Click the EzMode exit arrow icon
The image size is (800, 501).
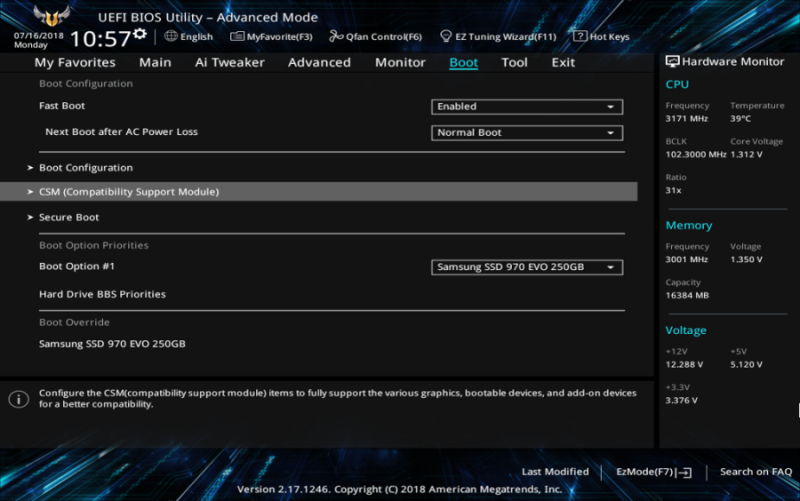[x=684, y=472]
